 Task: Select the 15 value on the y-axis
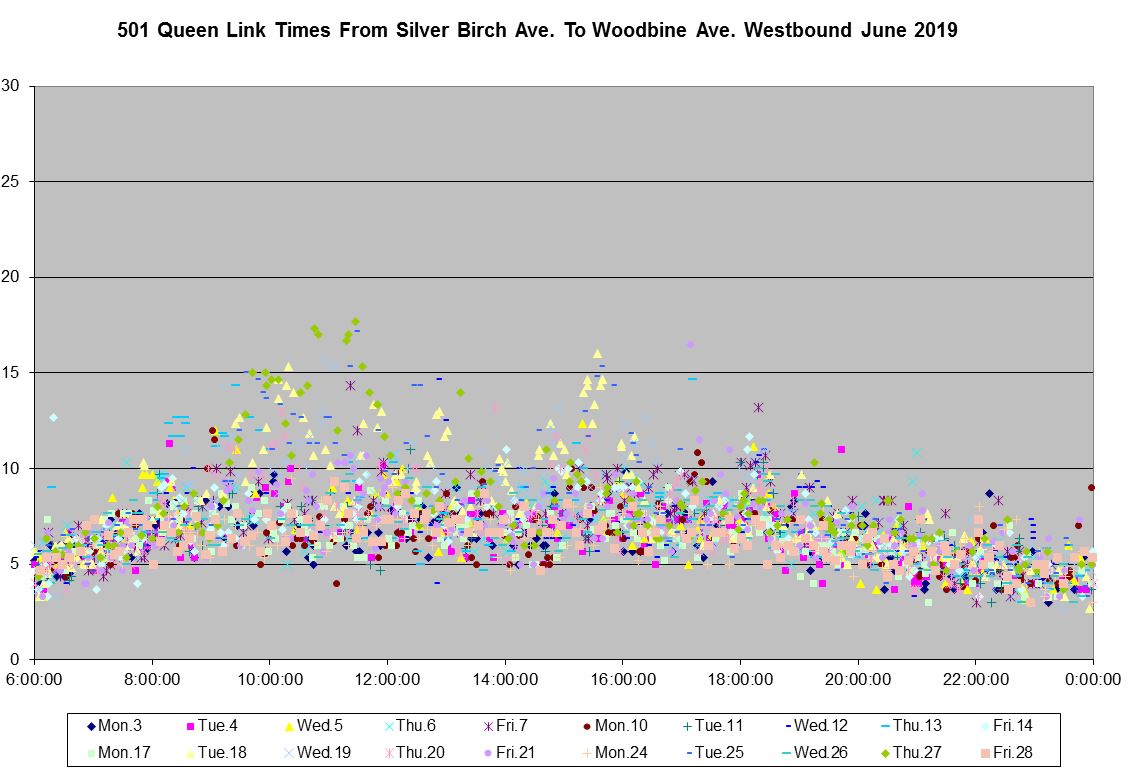(x=11, y=373)
